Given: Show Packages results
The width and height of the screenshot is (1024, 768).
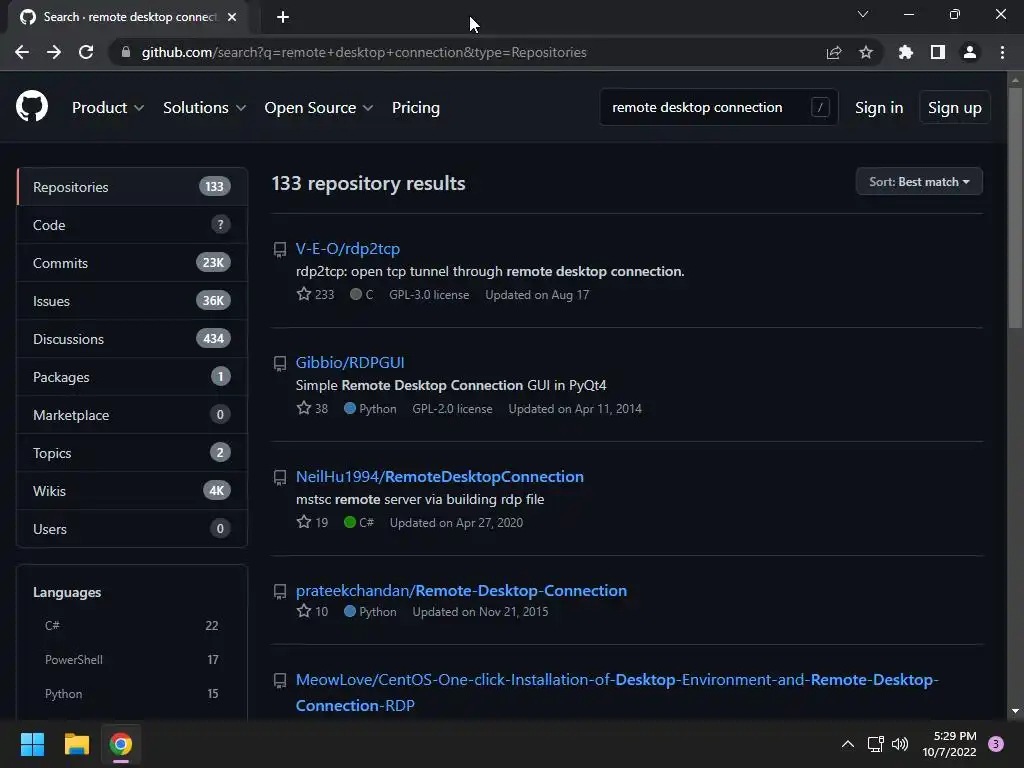Looking at the screenshot, I should pos(132,377).
